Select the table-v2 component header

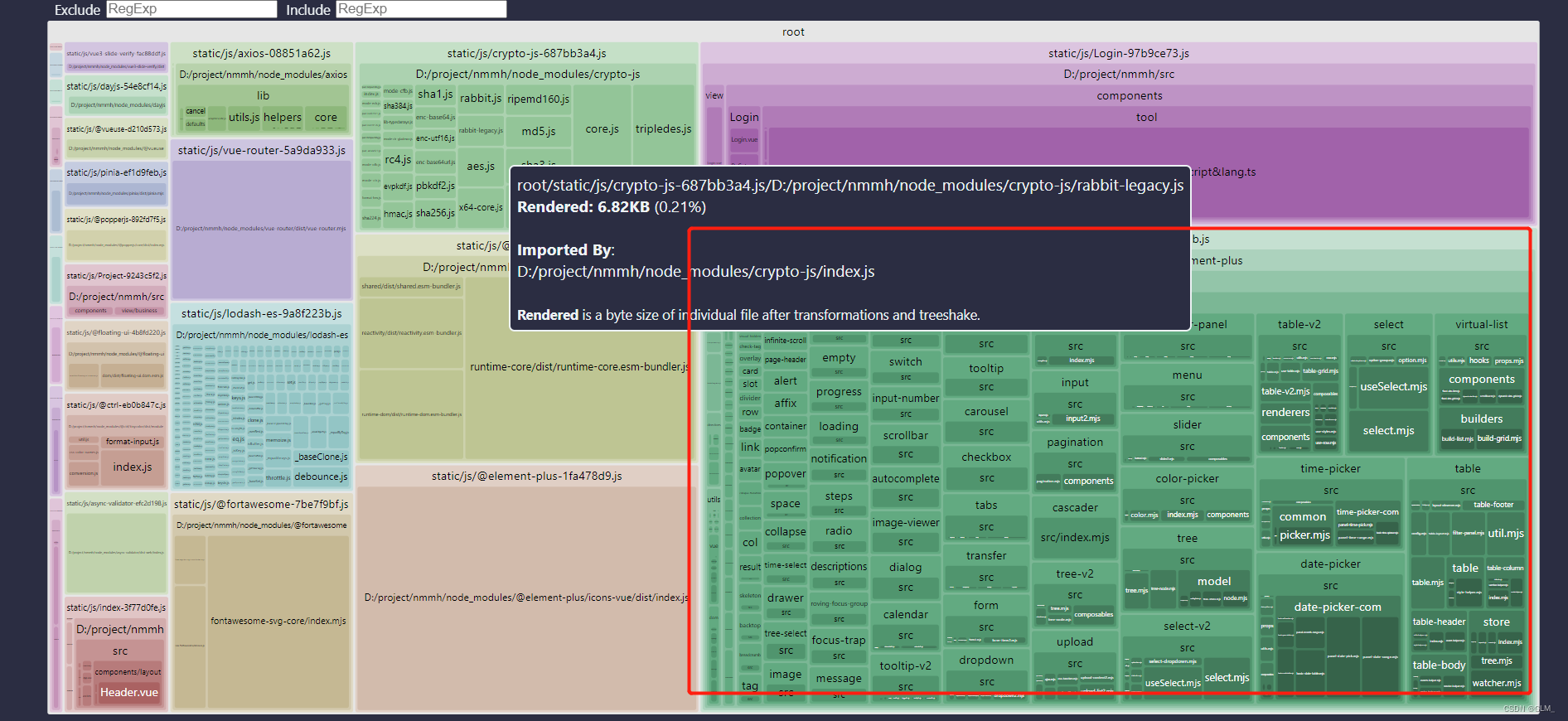click(1299, 324)
